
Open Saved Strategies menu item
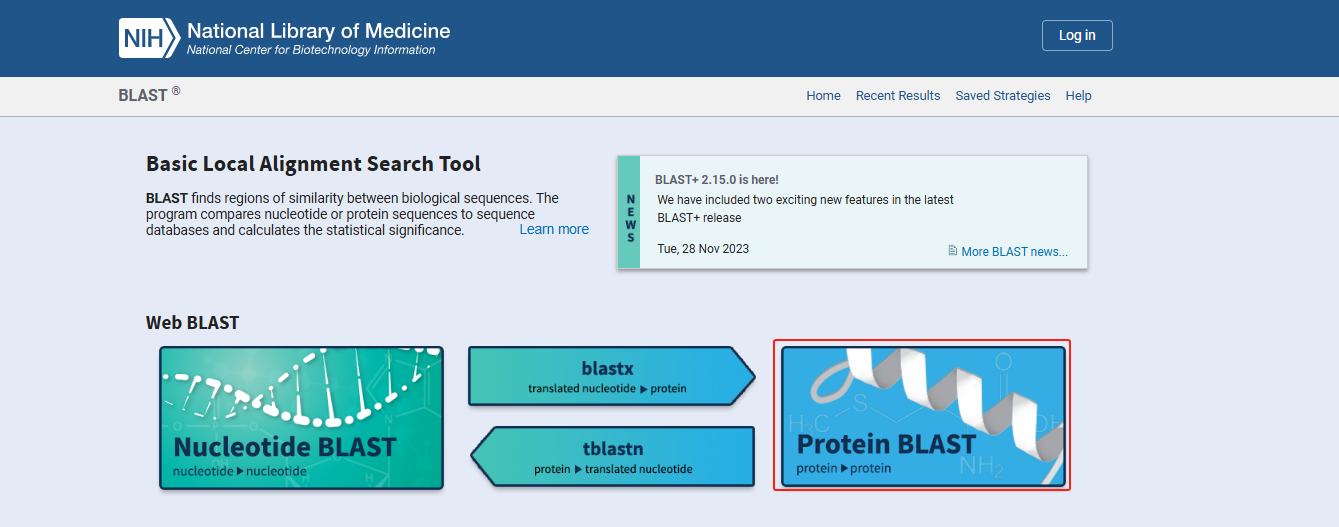pyautogui.click(x=1003, y=96)
